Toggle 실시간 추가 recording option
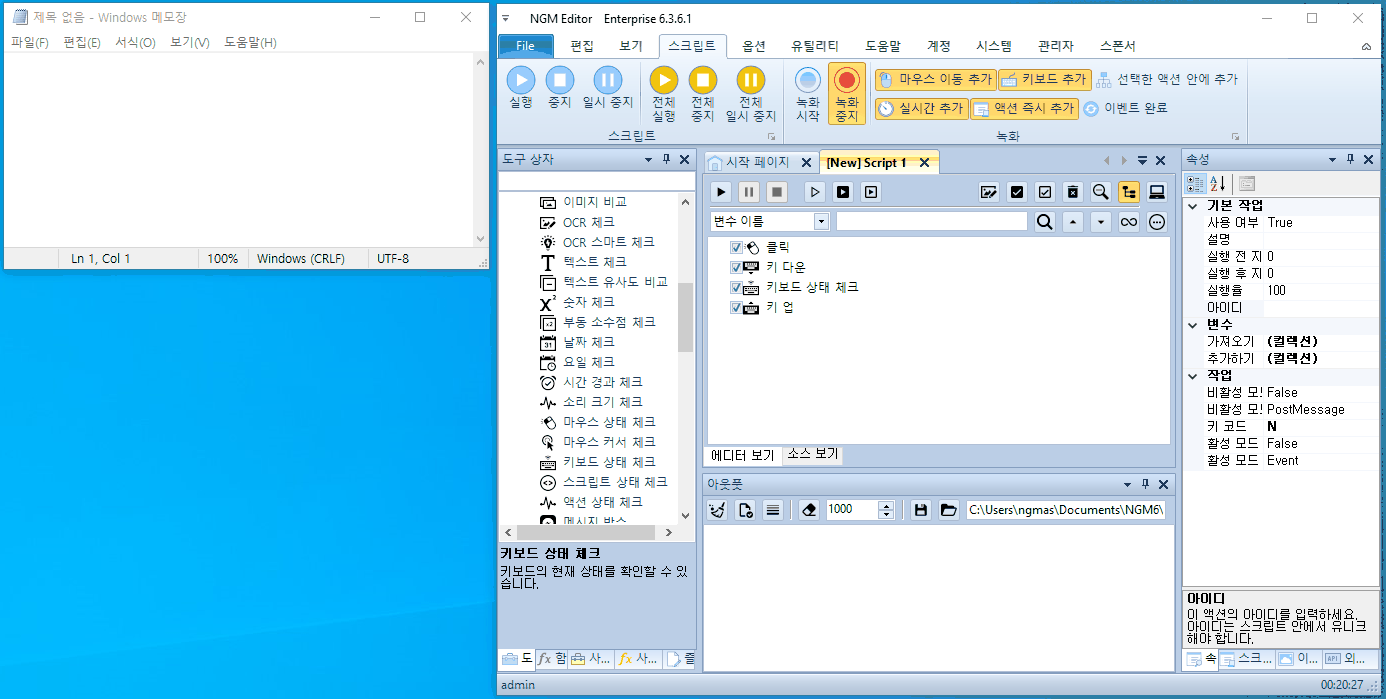 [921, 108]
